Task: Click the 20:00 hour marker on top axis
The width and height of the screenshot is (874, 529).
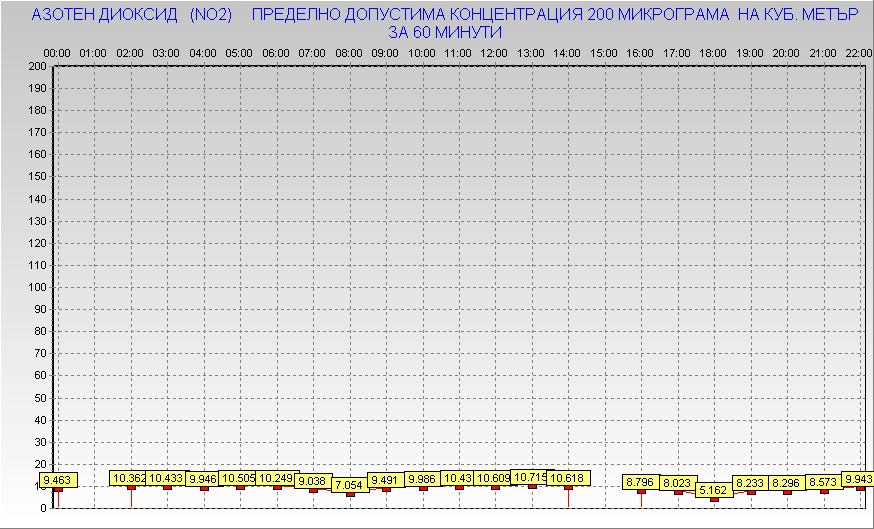Action: [785, 52]
